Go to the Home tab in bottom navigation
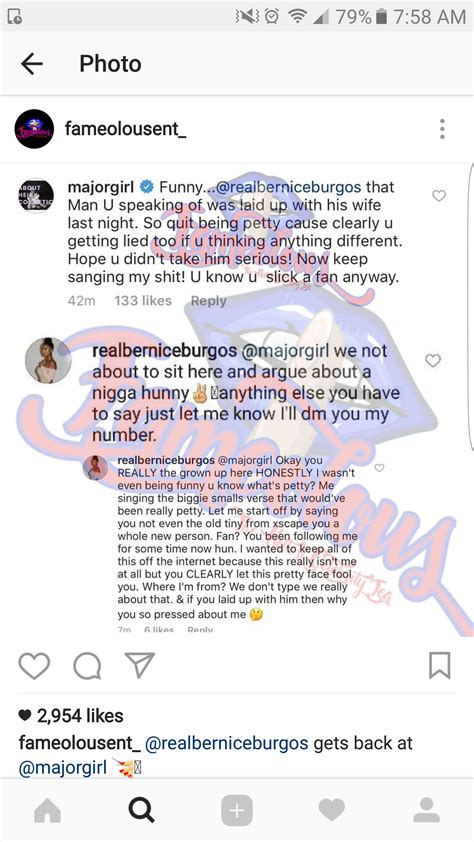 click(47, 811)
